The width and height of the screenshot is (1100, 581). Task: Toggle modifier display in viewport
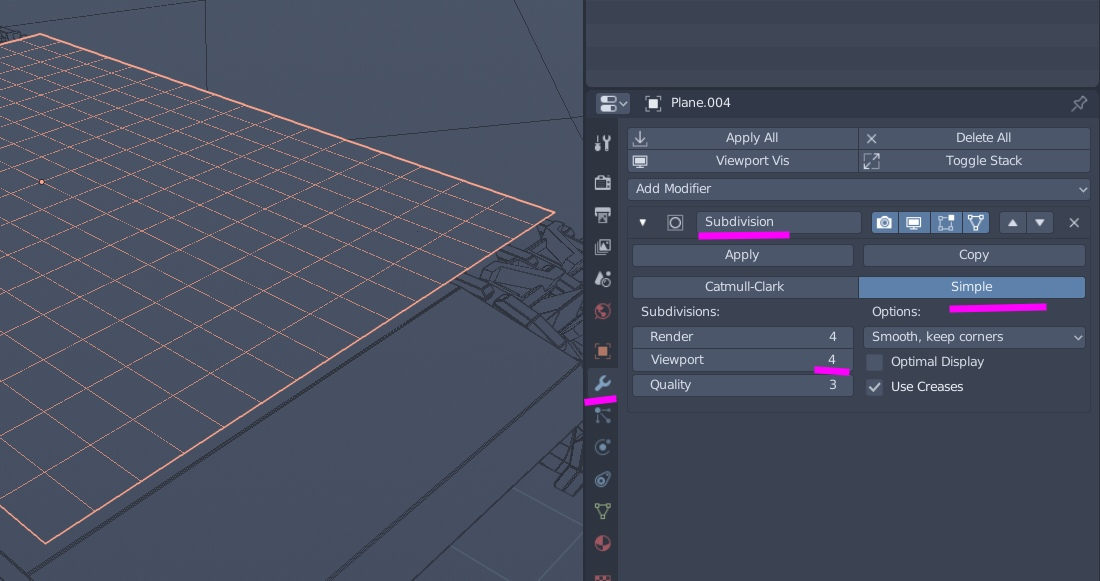913,222
